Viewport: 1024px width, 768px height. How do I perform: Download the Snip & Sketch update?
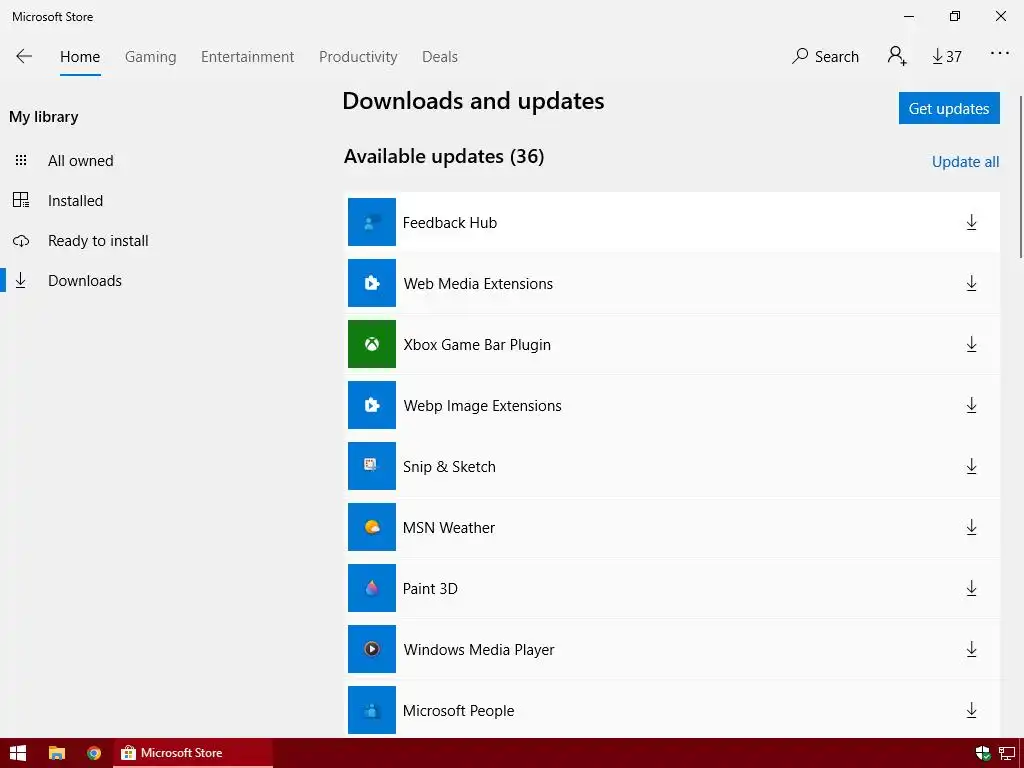pyautogui.click(x=971, y=466)
